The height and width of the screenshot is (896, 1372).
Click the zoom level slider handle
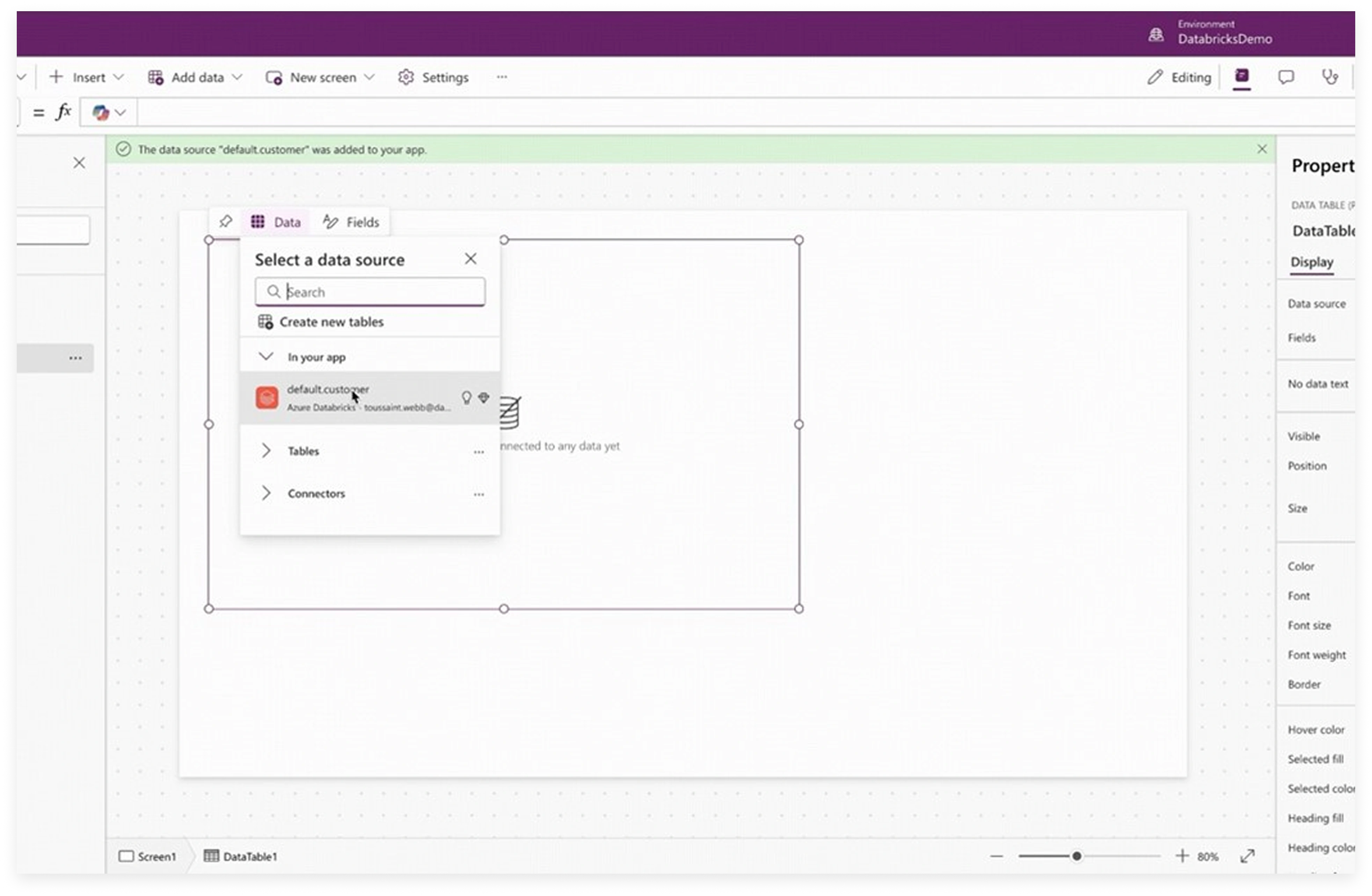[1076, 856]
